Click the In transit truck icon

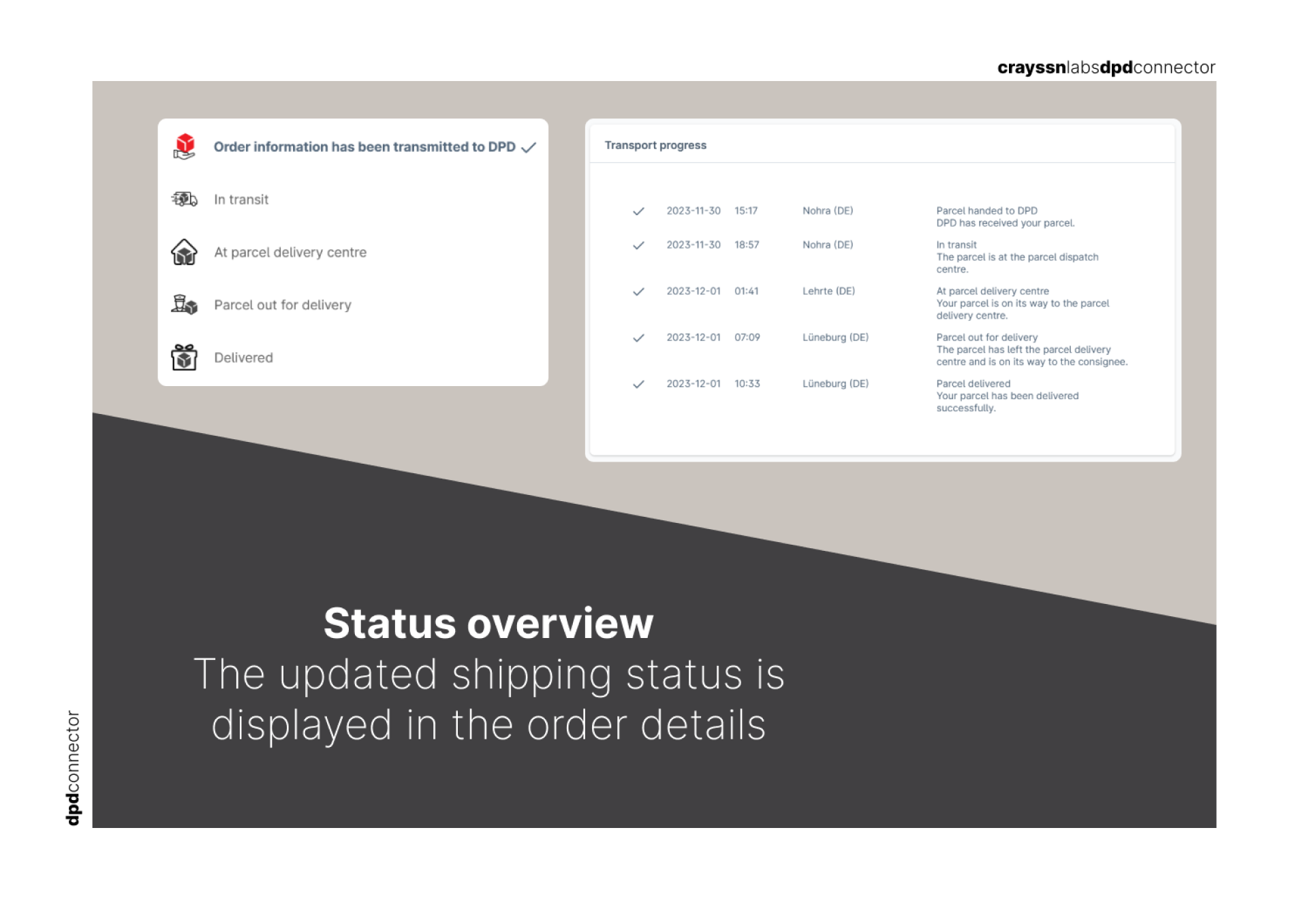(x=184, y=199)
